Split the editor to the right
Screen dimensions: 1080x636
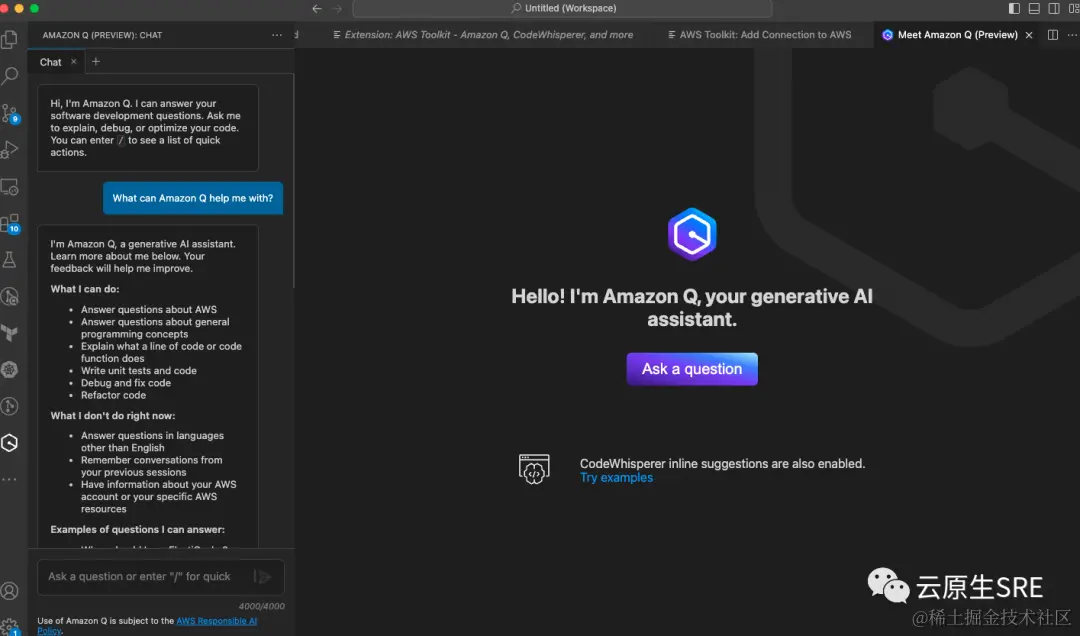[1052, 34]
